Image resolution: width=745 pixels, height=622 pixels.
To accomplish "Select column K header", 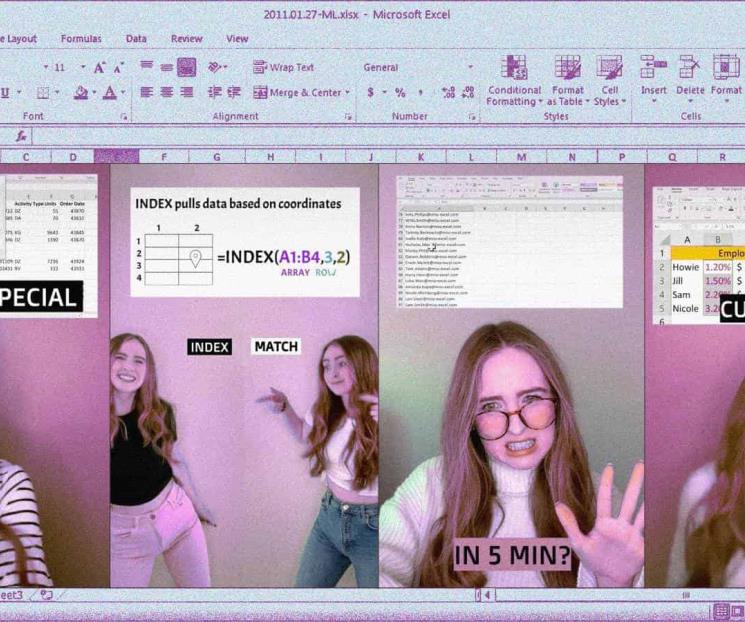I will coord(421,156).
